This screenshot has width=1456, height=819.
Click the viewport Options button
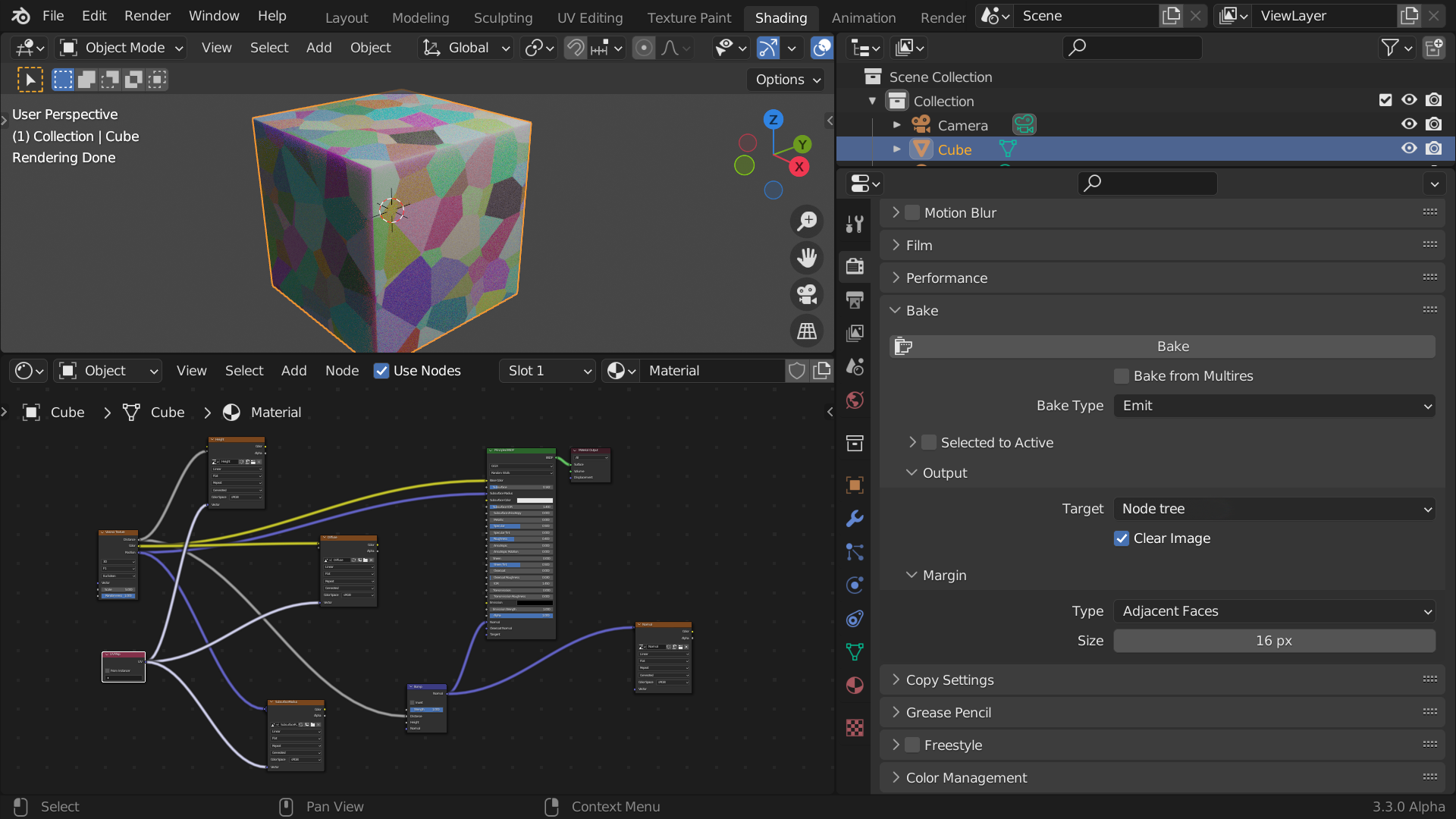pos(786,80)
